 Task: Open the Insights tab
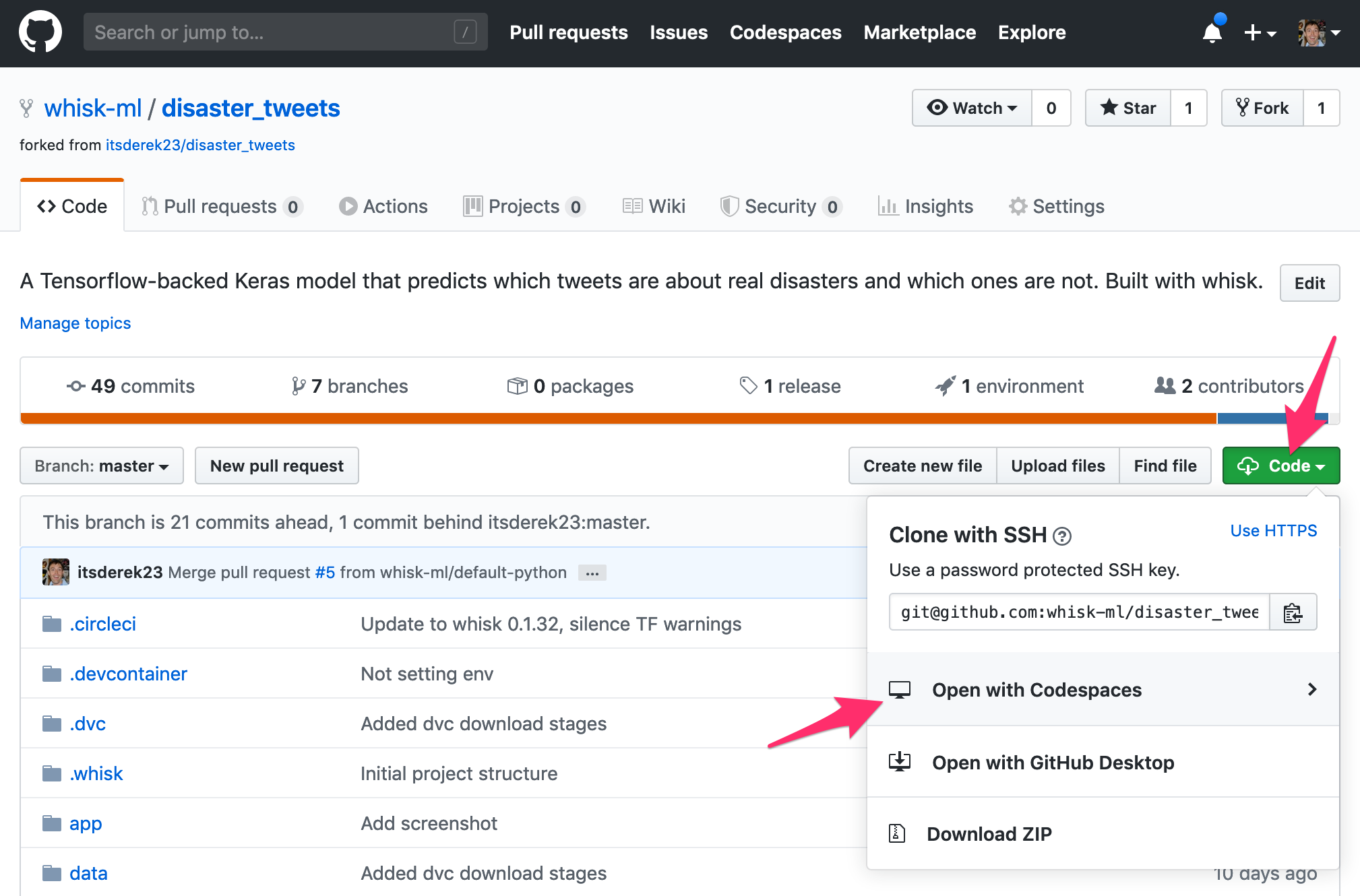point(925,206)
